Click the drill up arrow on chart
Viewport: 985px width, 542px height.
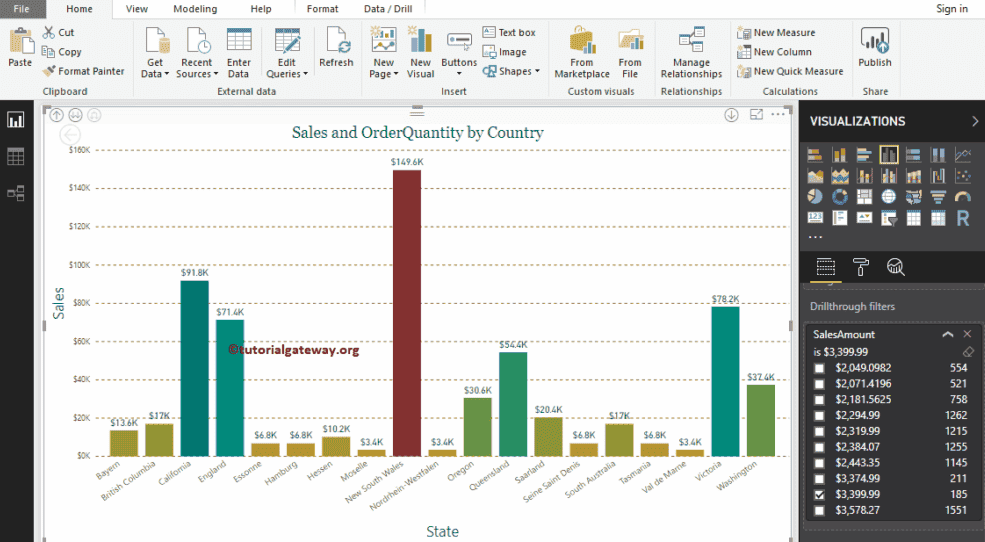[x=57, y=116]
